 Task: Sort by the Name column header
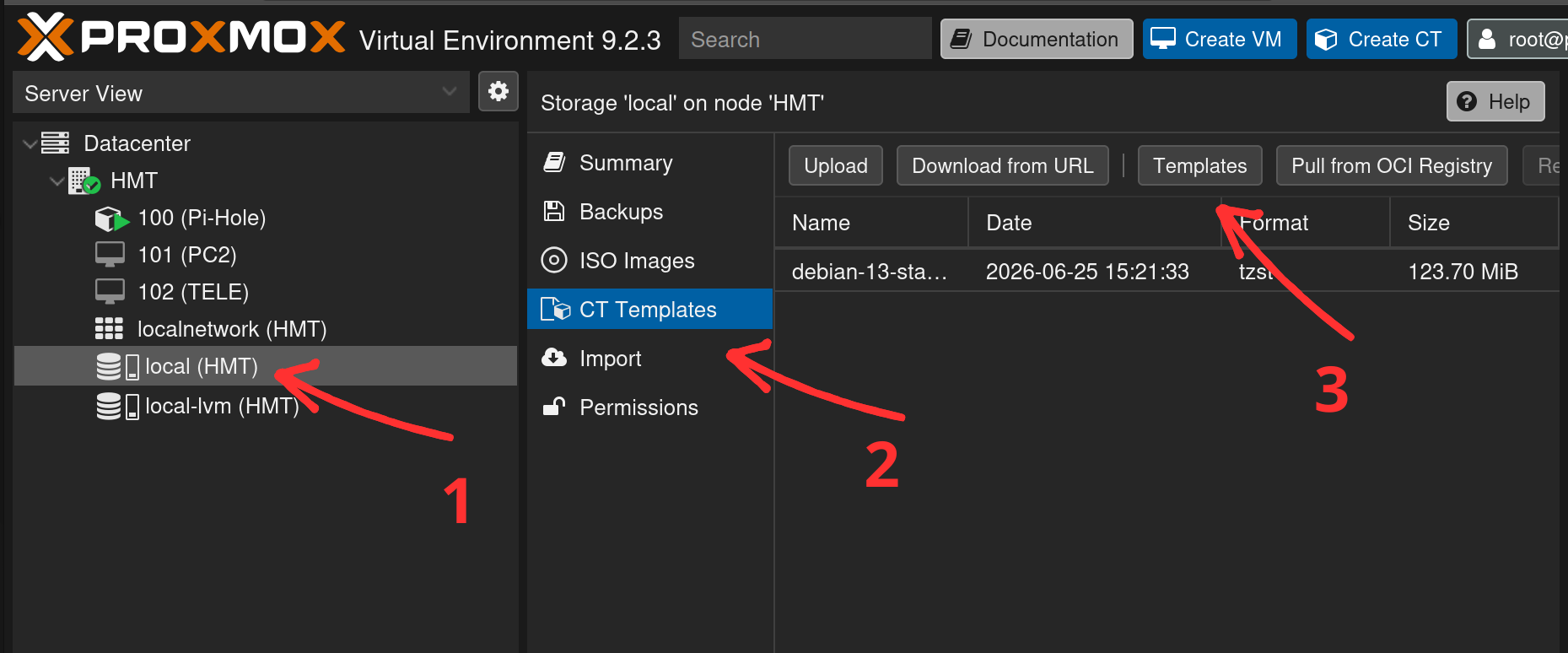click(871, 223)
